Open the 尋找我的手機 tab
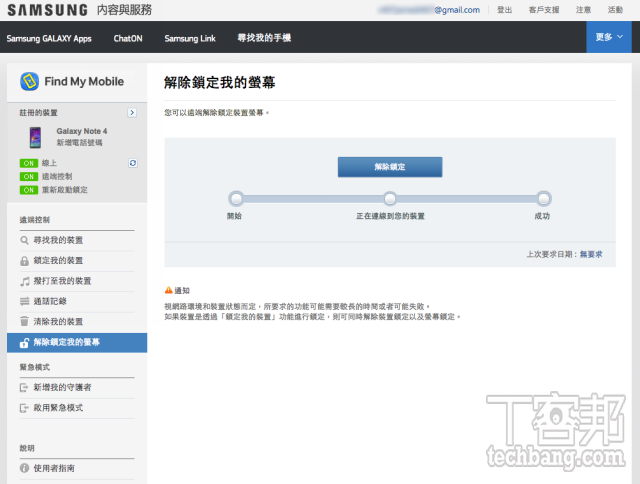Screen dimensions: 640x484 coord(264,38)
